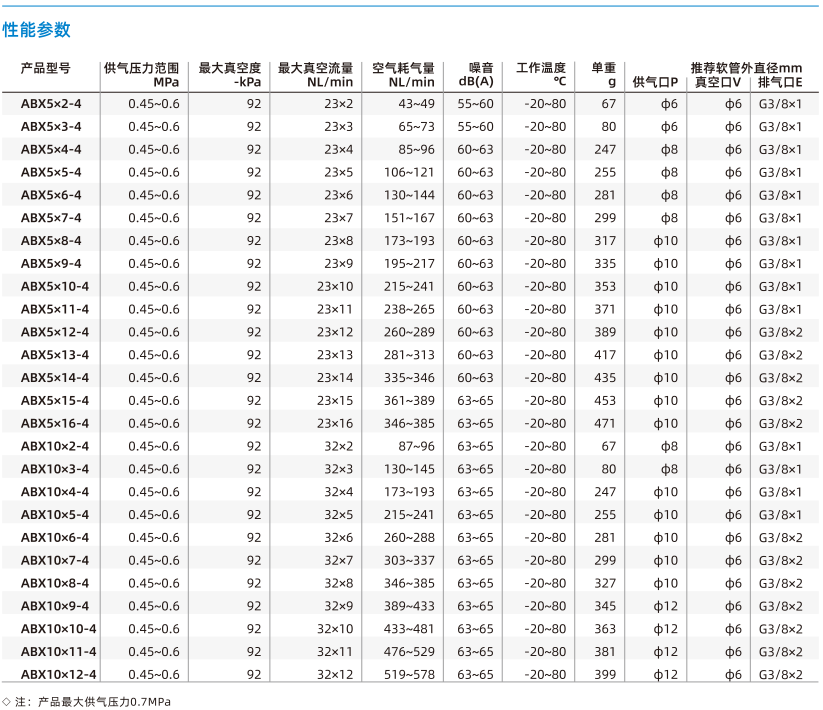The image size is (823, 710).
Task: Select model name ABX5×10-4
Action: 55,287
